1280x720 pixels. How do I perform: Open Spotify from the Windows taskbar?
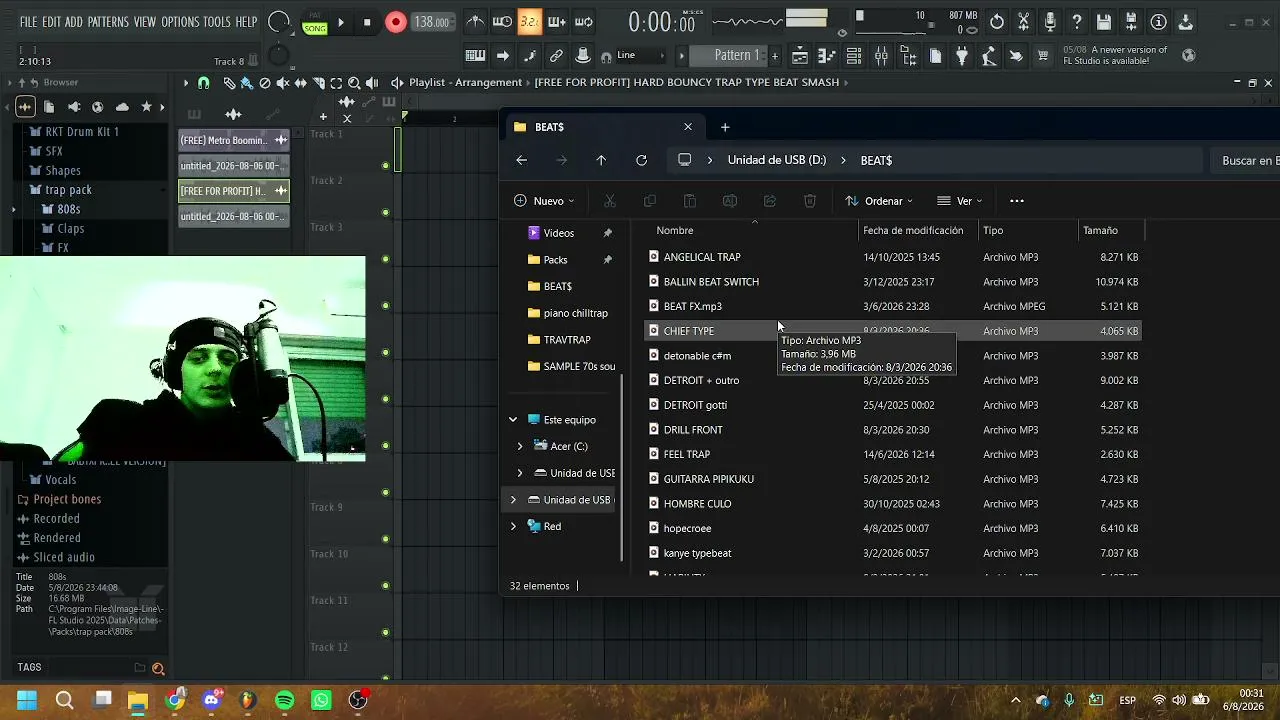pos(285,700)
